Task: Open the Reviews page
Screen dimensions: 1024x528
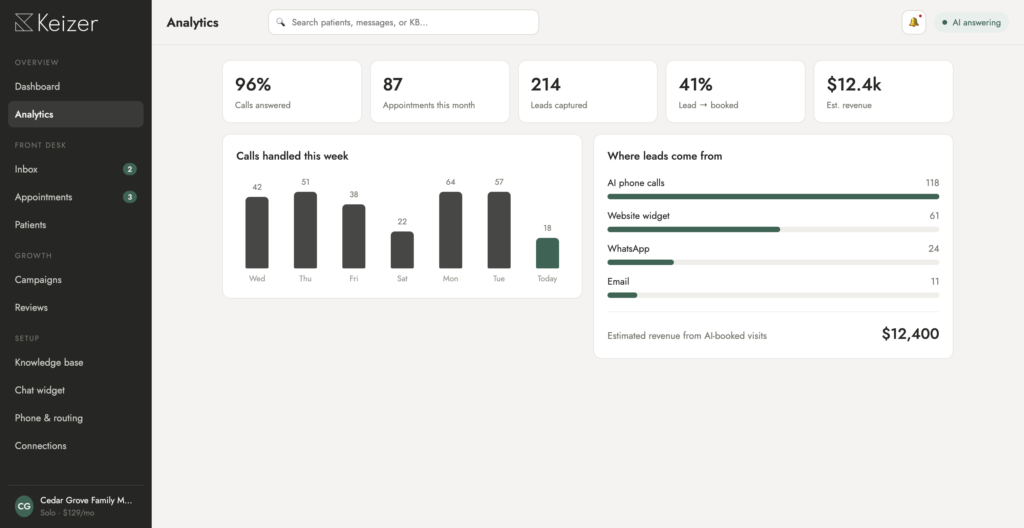Action: tap(76, 307)
